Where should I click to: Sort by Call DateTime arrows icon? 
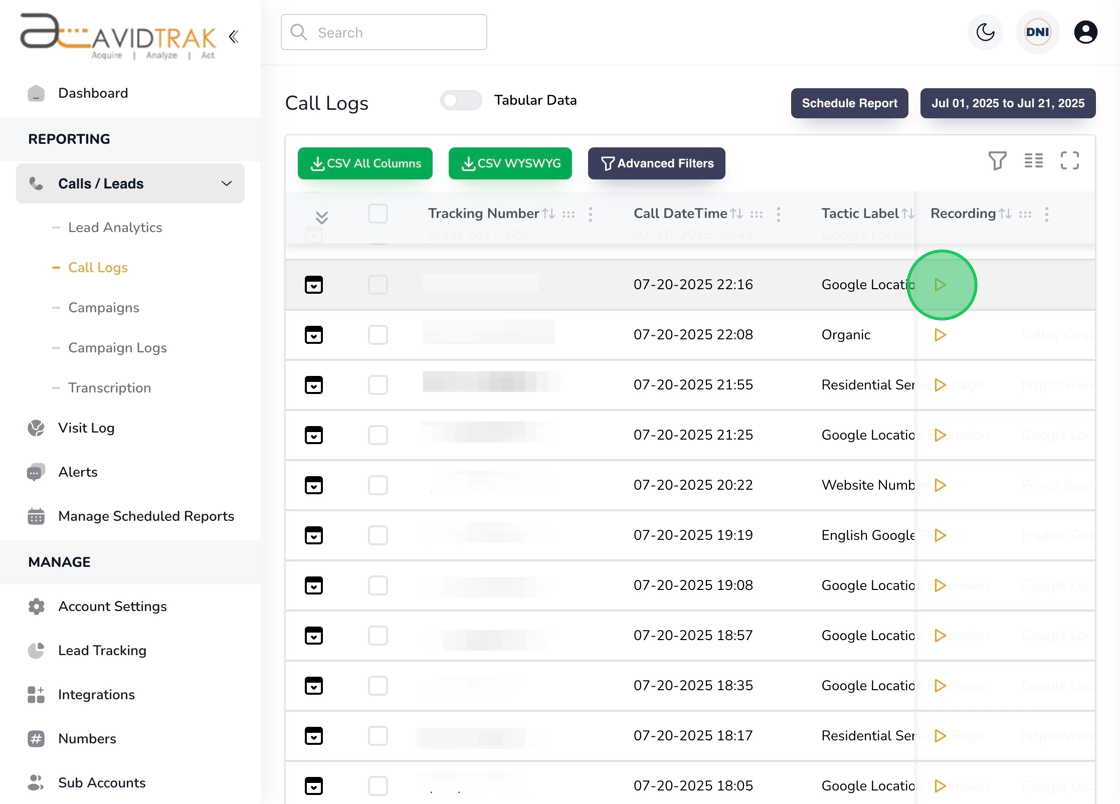736,213
